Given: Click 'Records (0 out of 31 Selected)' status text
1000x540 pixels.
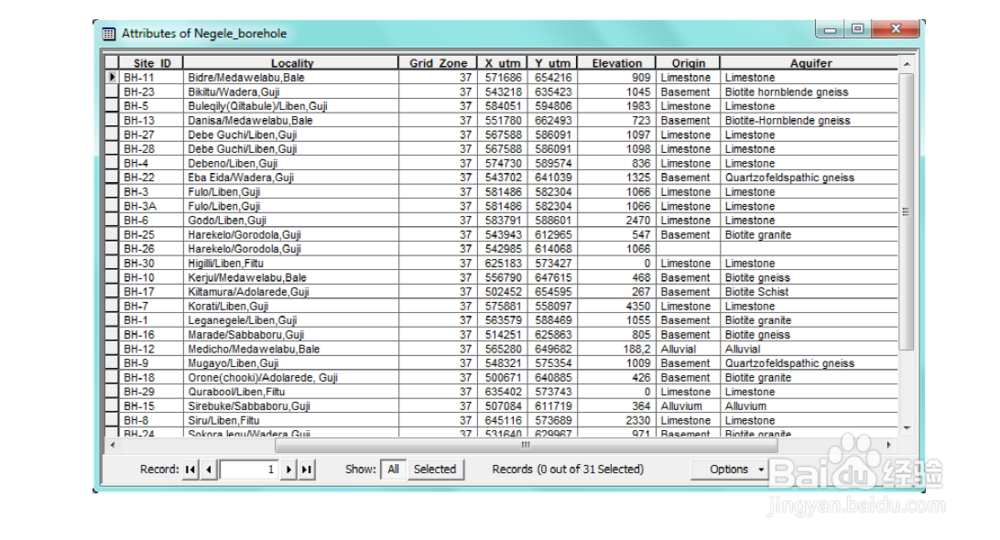Looking at the screenshot, I should pos(568,469).
